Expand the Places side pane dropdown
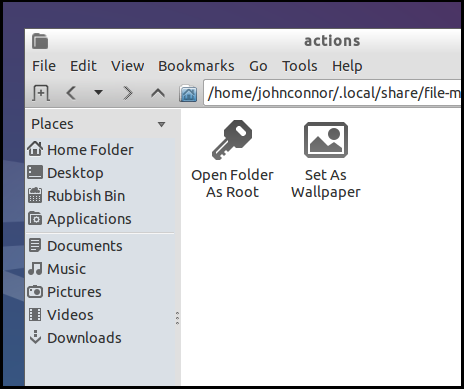 point(161,124)
